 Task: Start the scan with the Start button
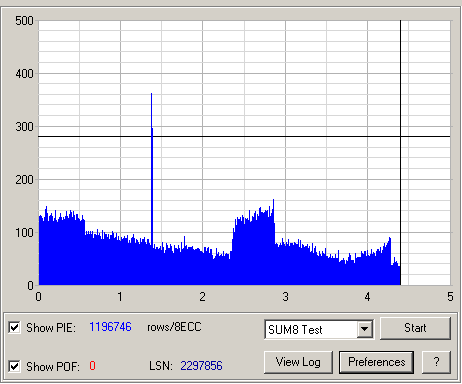click(415, 328)
